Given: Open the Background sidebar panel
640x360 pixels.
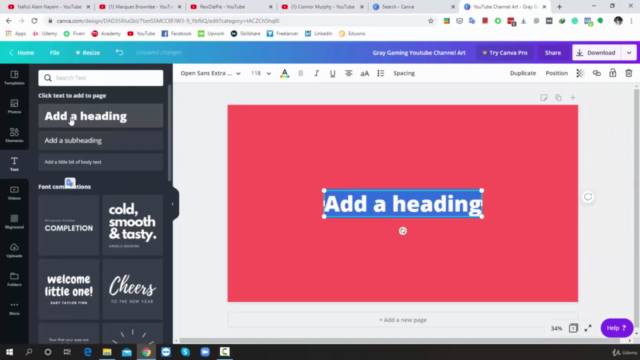Looking at the screenshot, I should [x=14, y=221].
